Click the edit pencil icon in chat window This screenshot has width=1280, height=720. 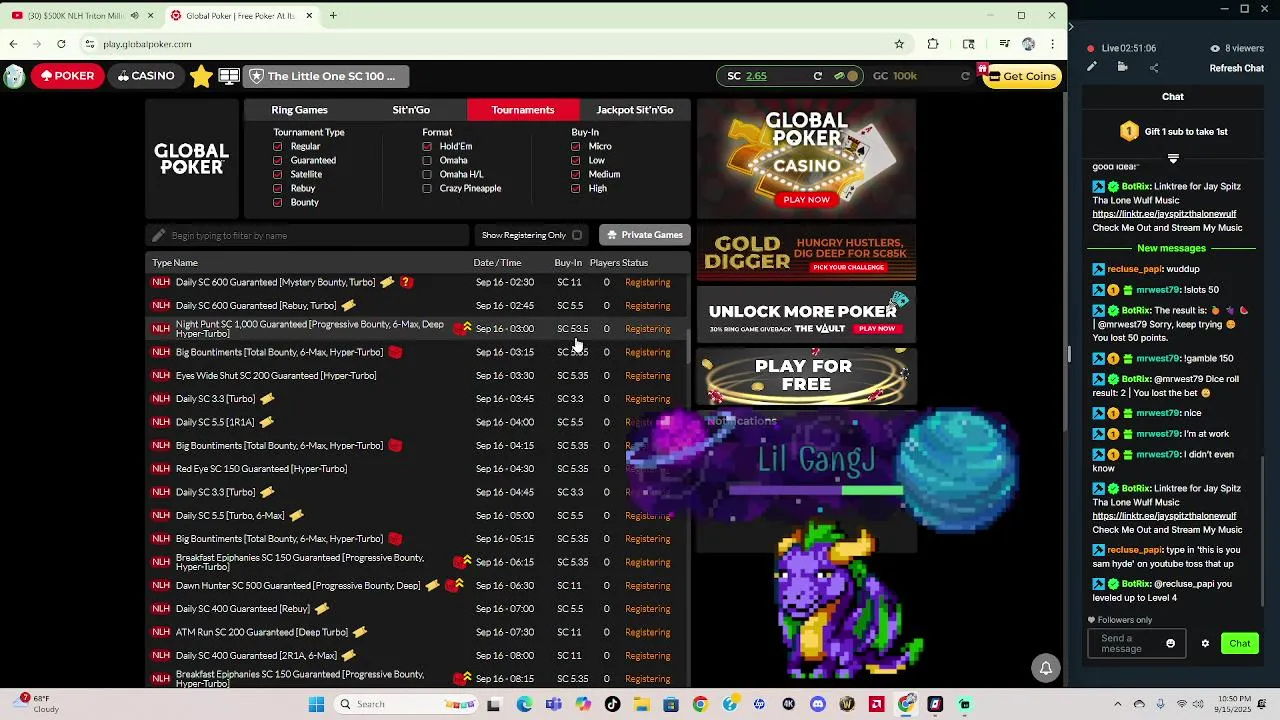(1092, 67)
